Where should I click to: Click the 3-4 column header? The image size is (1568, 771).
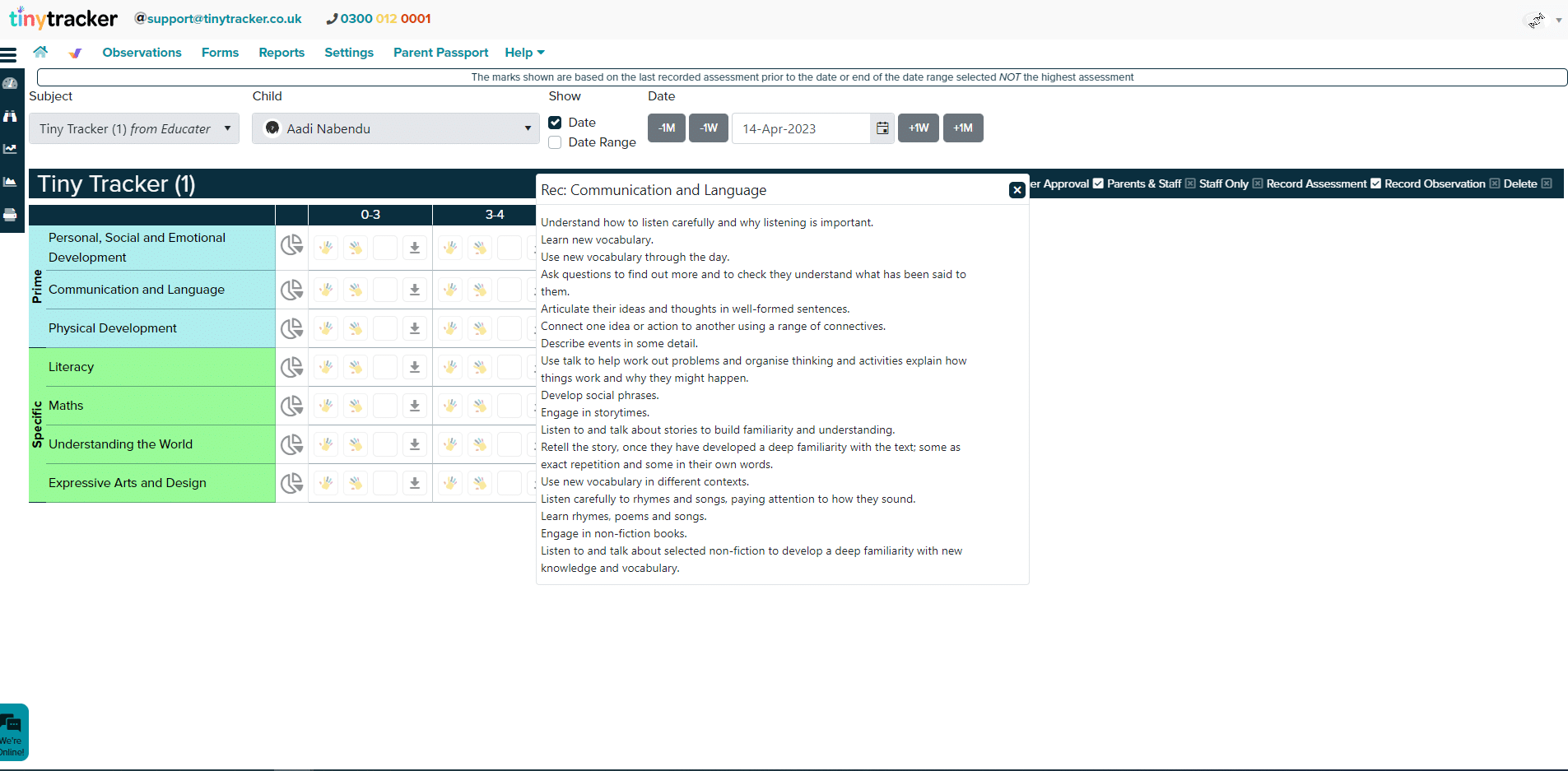[494, 215]
